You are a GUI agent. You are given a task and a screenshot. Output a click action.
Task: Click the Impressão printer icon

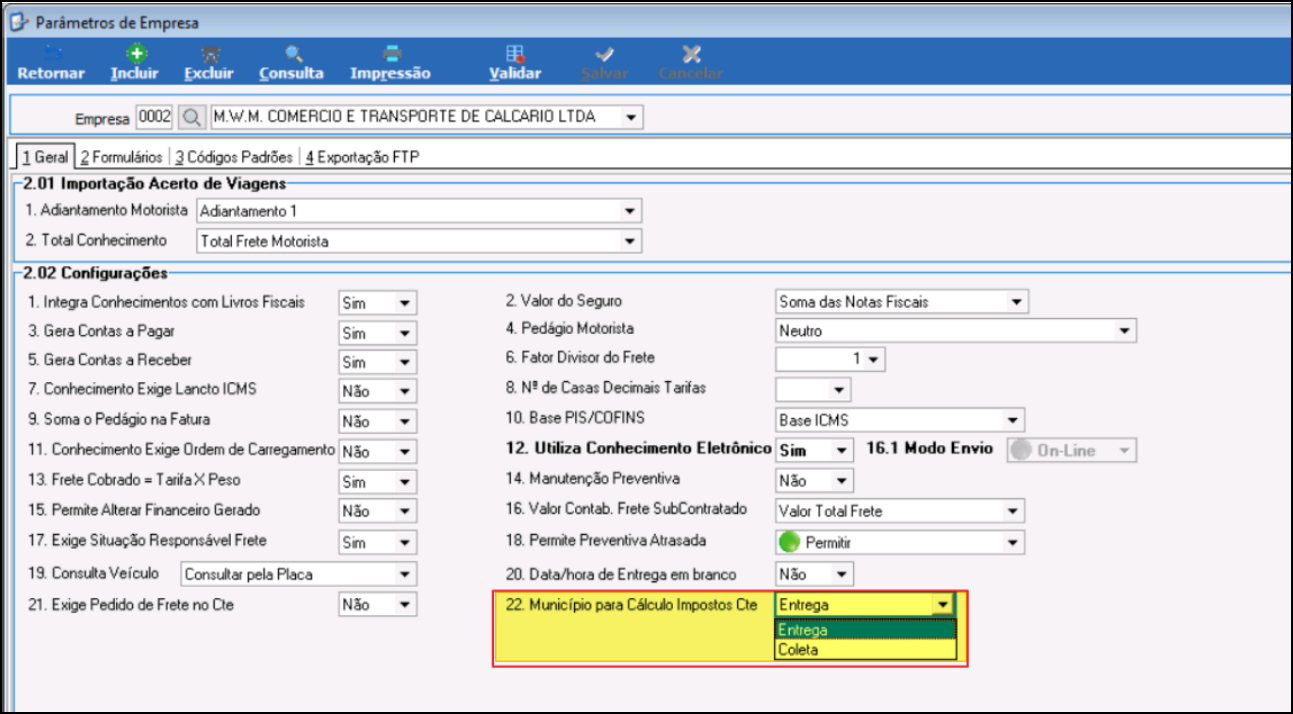(x=392, y=54)
